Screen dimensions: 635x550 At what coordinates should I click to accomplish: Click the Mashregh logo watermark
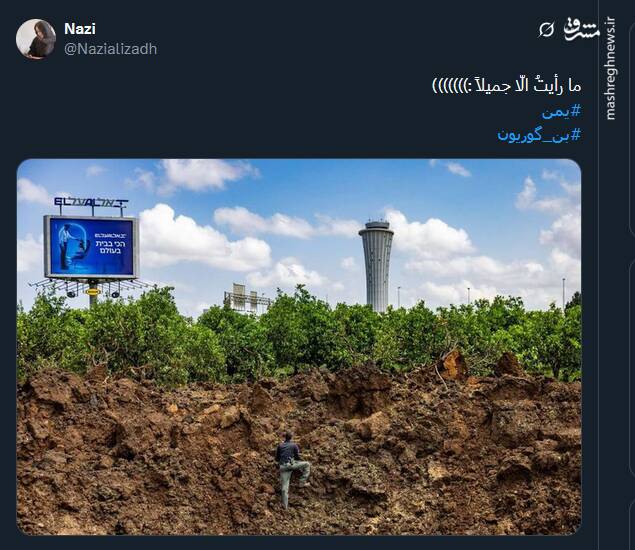582,29
